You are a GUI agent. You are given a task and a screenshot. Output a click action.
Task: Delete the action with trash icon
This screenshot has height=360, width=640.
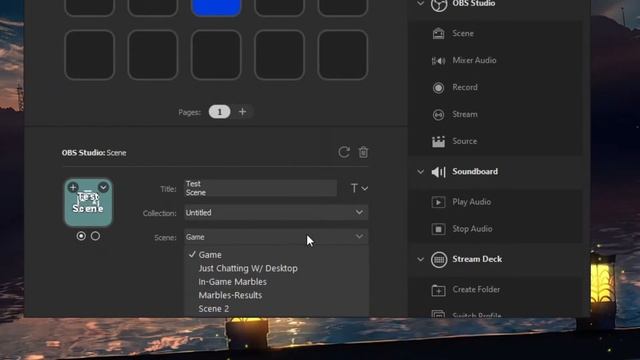click(363, 152)
